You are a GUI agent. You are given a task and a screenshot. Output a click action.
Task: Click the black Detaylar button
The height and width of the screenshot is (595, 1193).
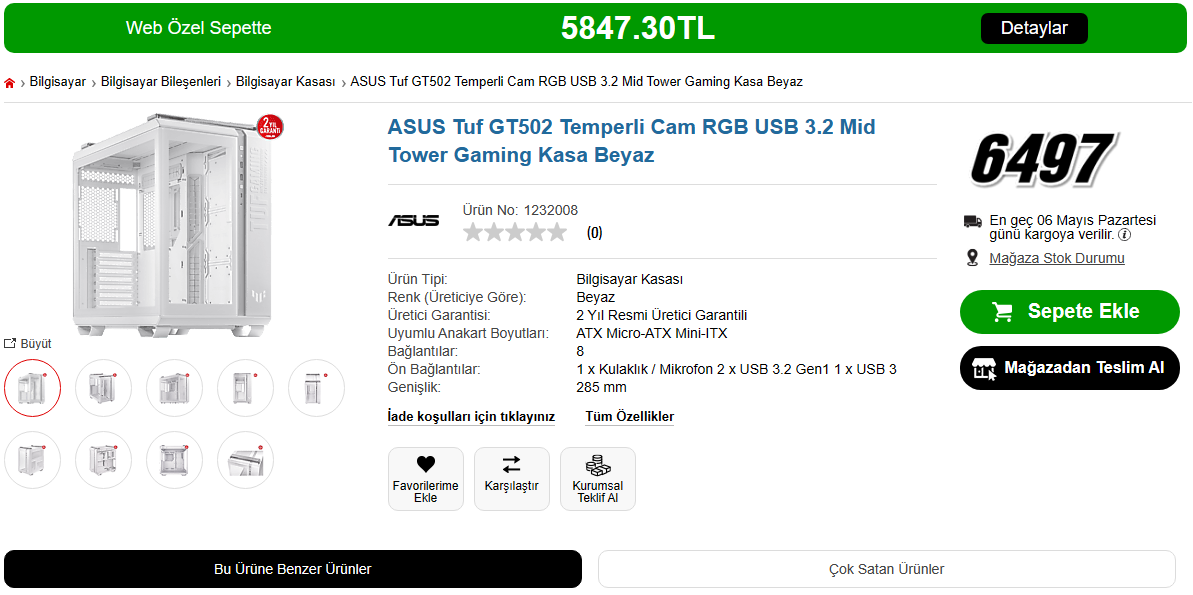1034,28
